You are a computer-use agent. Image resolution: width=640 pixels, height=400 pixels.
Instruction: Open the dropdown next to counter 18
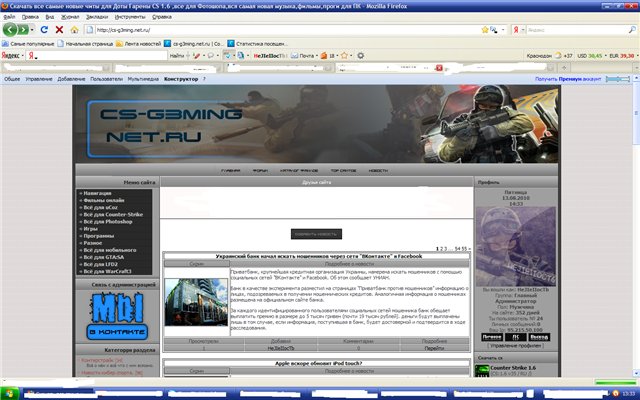coord(337,56)
